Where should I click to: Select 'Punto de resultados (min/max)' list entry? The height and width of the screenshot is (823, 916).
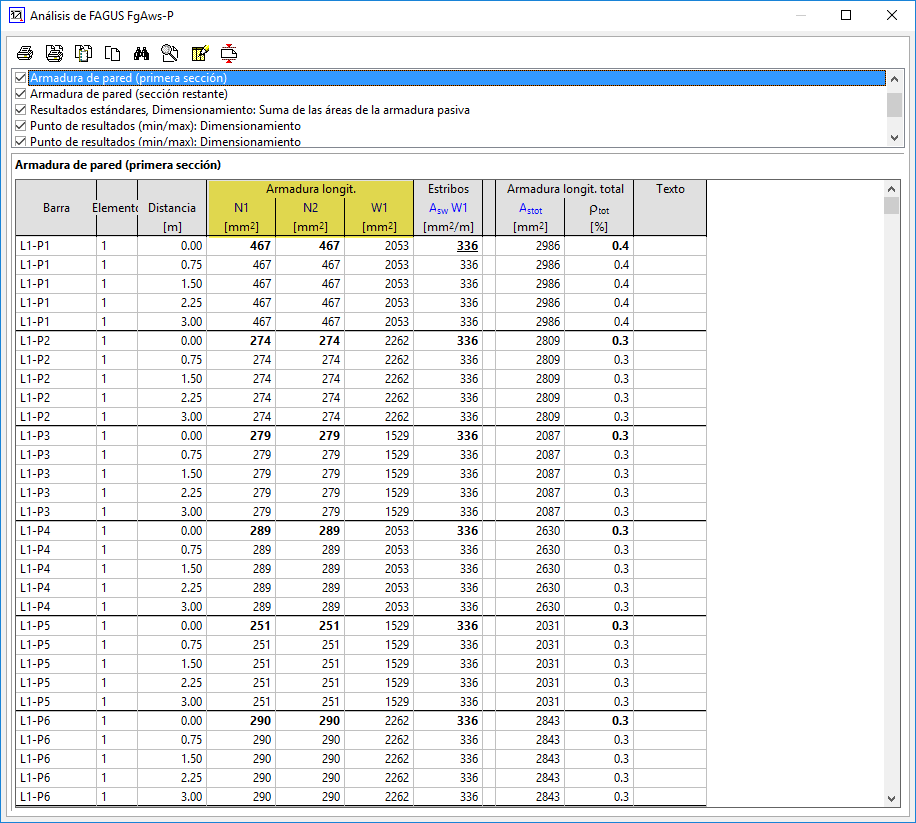tap(165, 126)
